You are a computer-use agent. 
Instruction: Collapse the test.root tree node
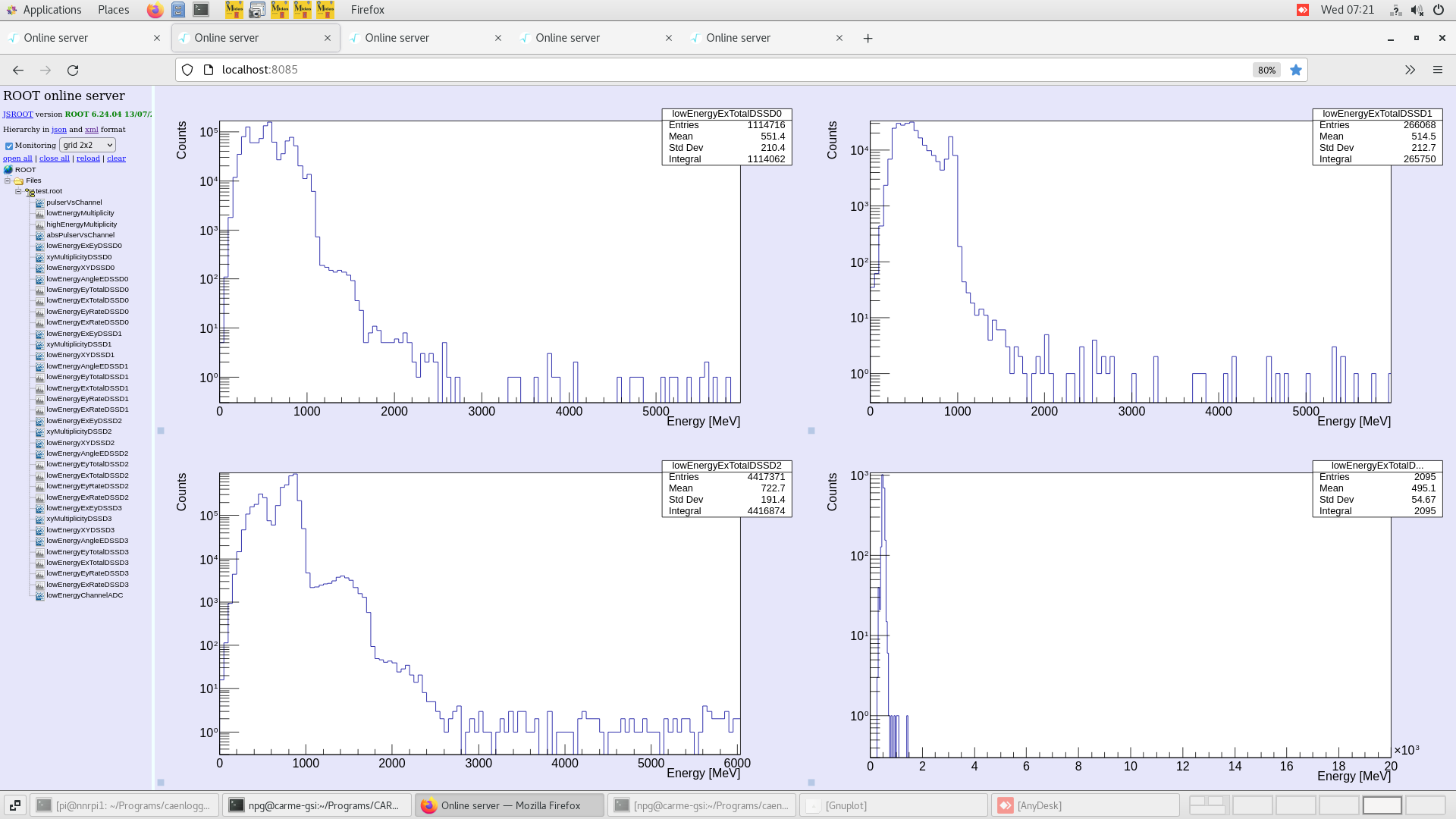click(17, 191)
